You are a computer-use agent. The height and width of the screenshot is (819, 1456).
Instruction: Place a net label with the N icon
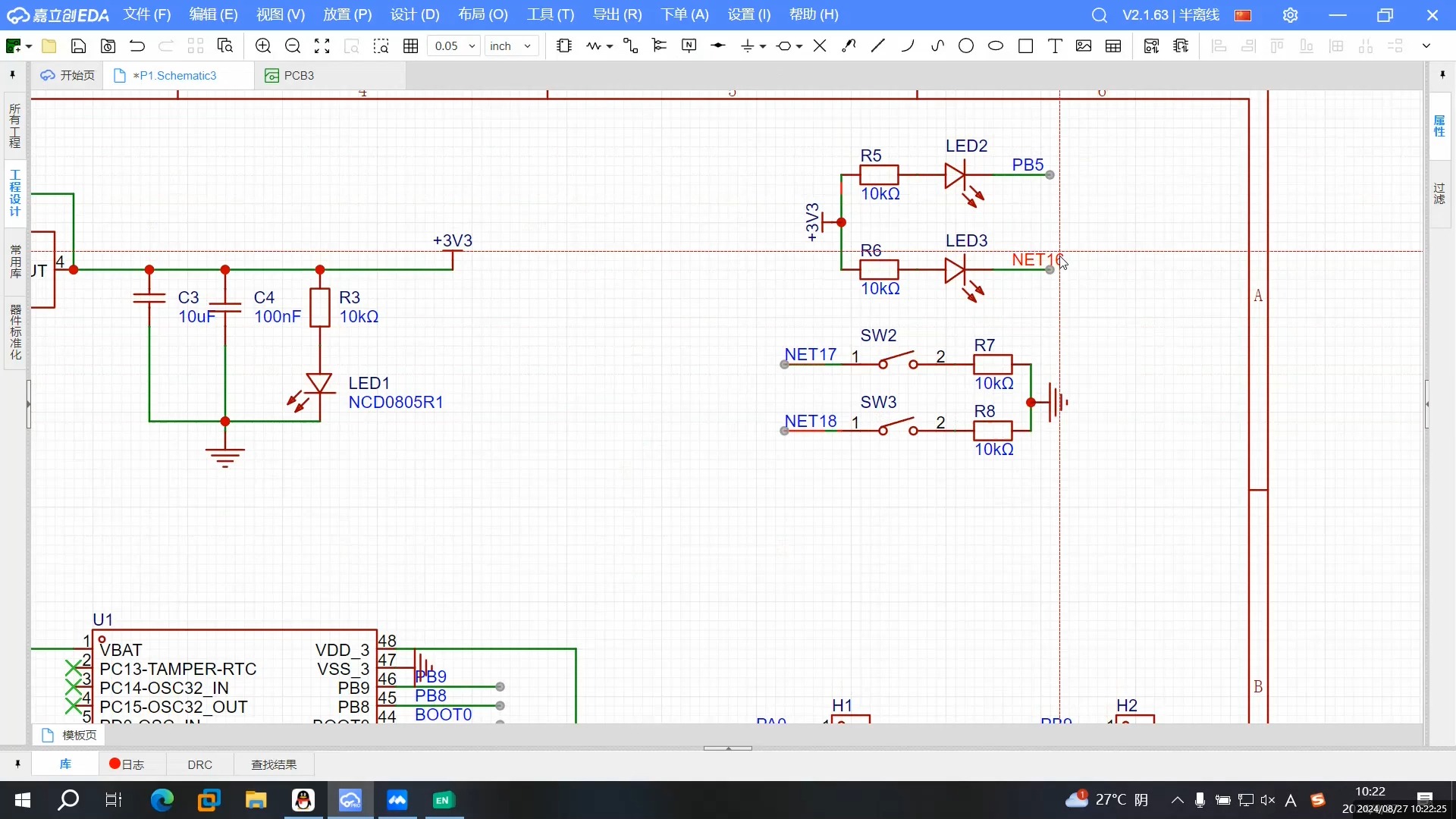(689, 46)
